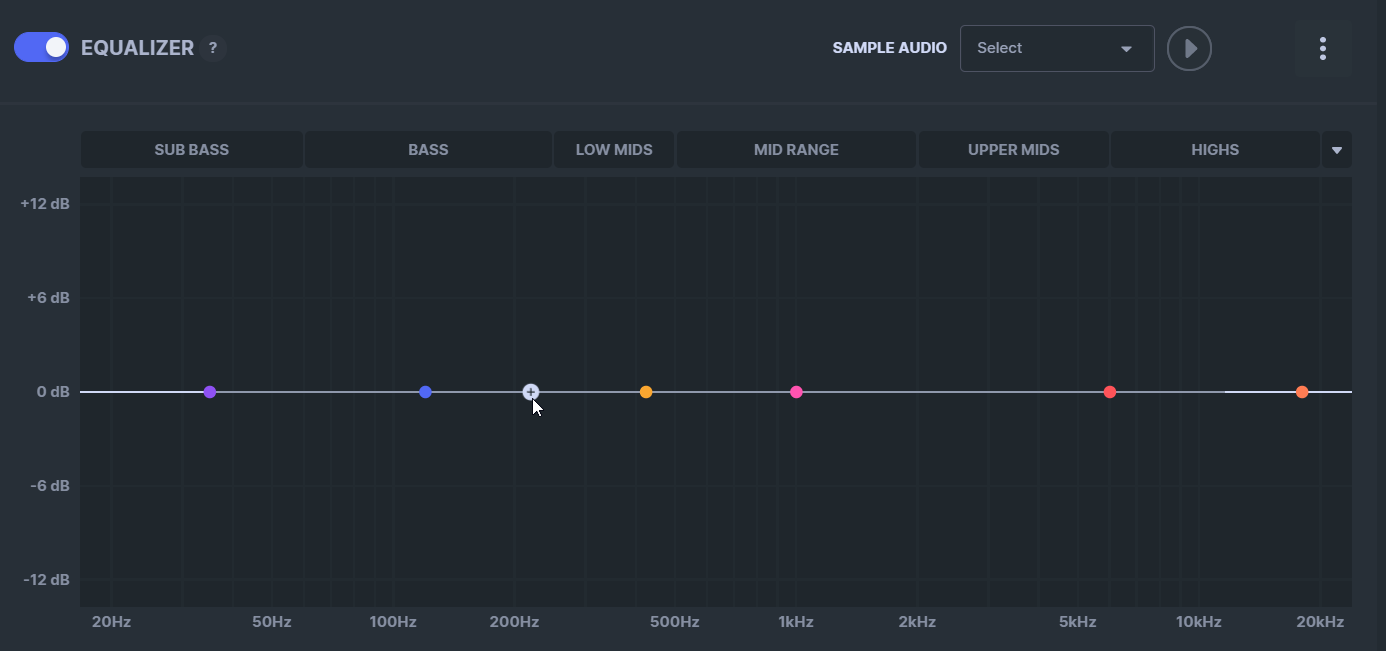Play the sample audio
The image size is (1386, 651).
click(x=1189, y=48)
